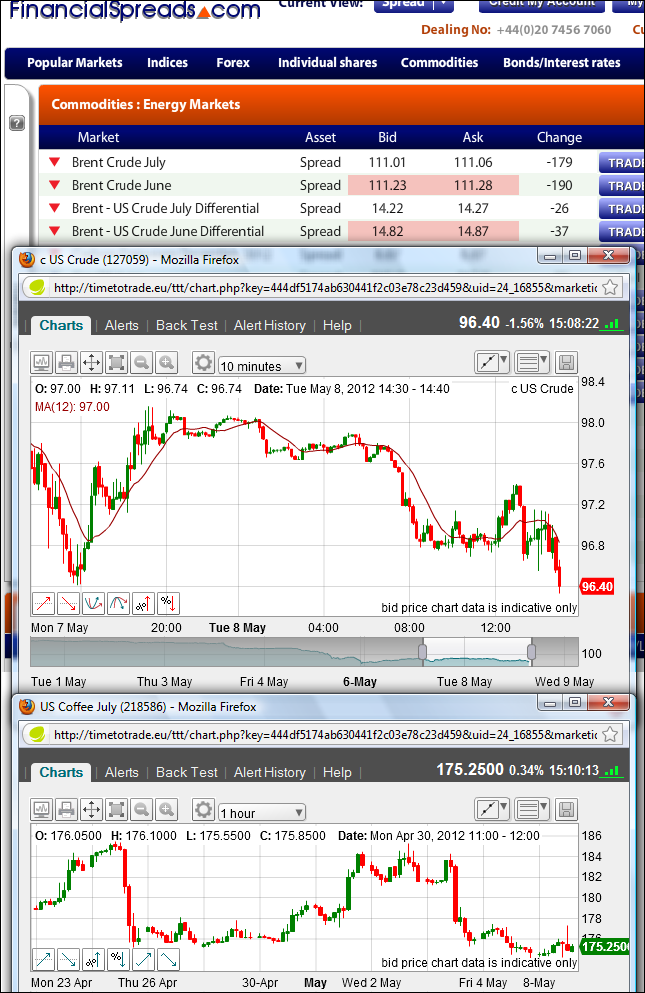Print the US Coffee July chart
This screenshot has height=993, width=645.
67,809
